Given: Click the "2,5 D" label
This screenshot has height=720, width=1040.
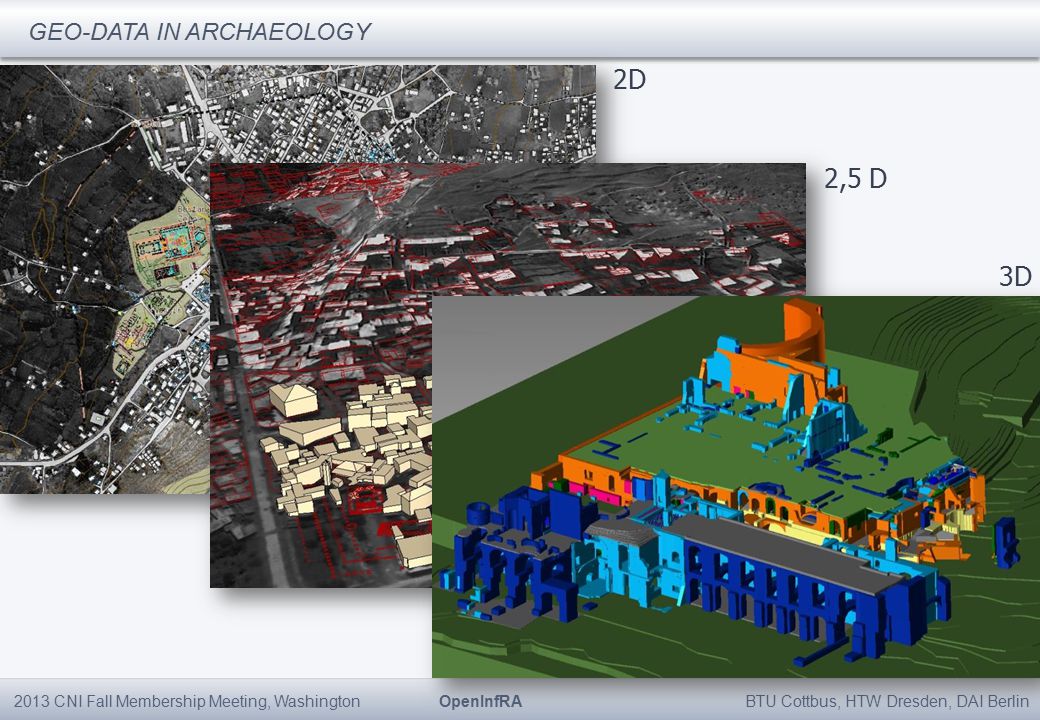Looking at the screenshot, I should pyautogui.click(x=855, y=178).
